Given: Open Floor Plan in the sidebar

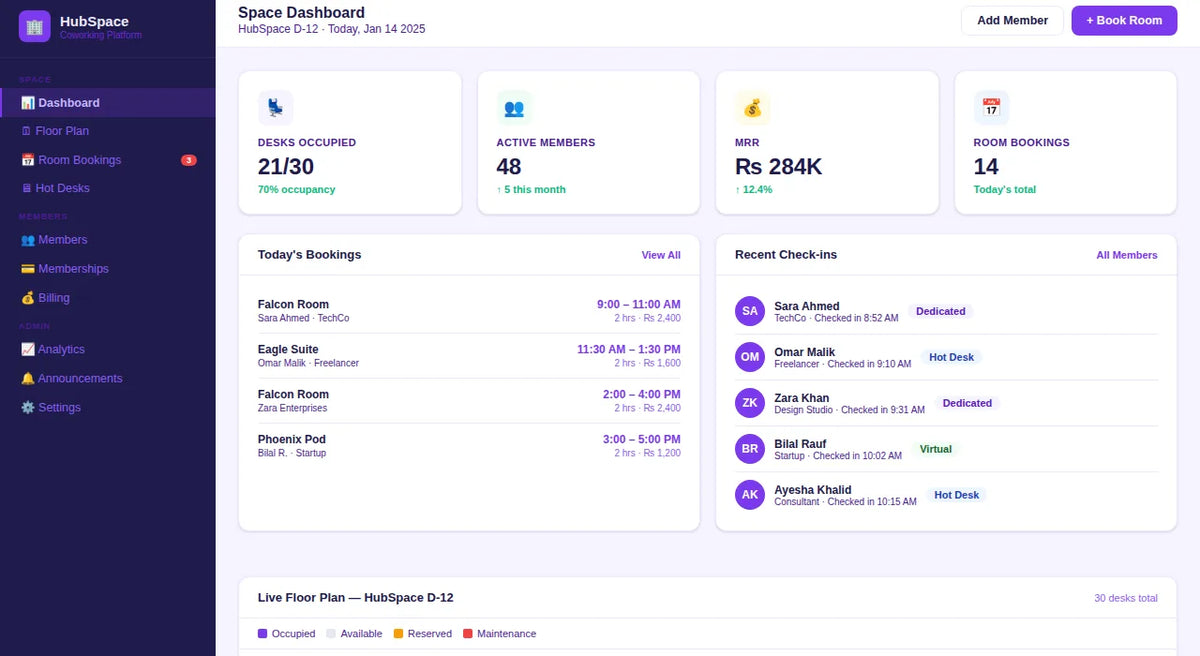Looking at the screenshot, I should click(x=108, y=131).
